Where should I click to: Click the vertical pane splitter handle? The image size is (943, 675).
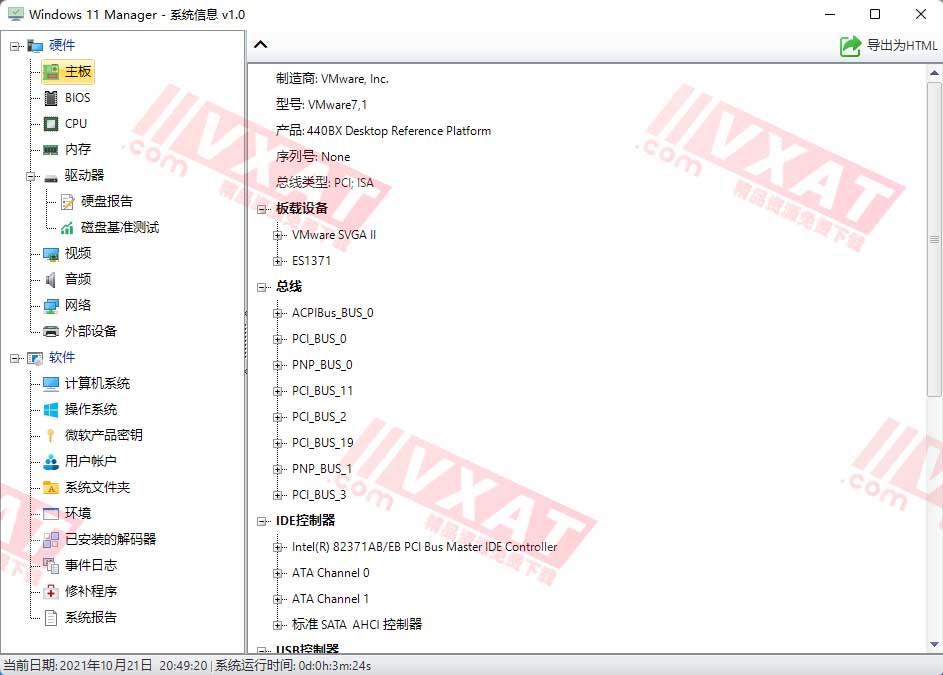(x=246, y=343)
